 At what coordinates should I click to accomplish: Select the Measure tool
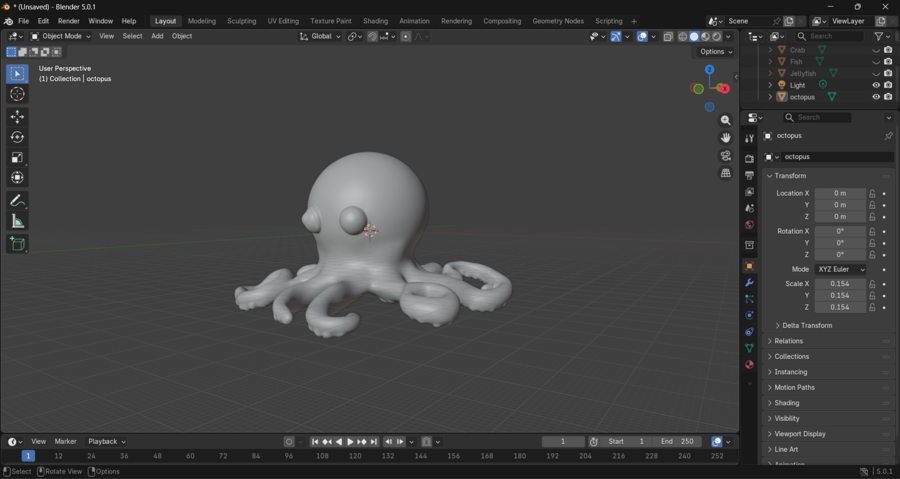pyautogui.click(x=17, y=221)
